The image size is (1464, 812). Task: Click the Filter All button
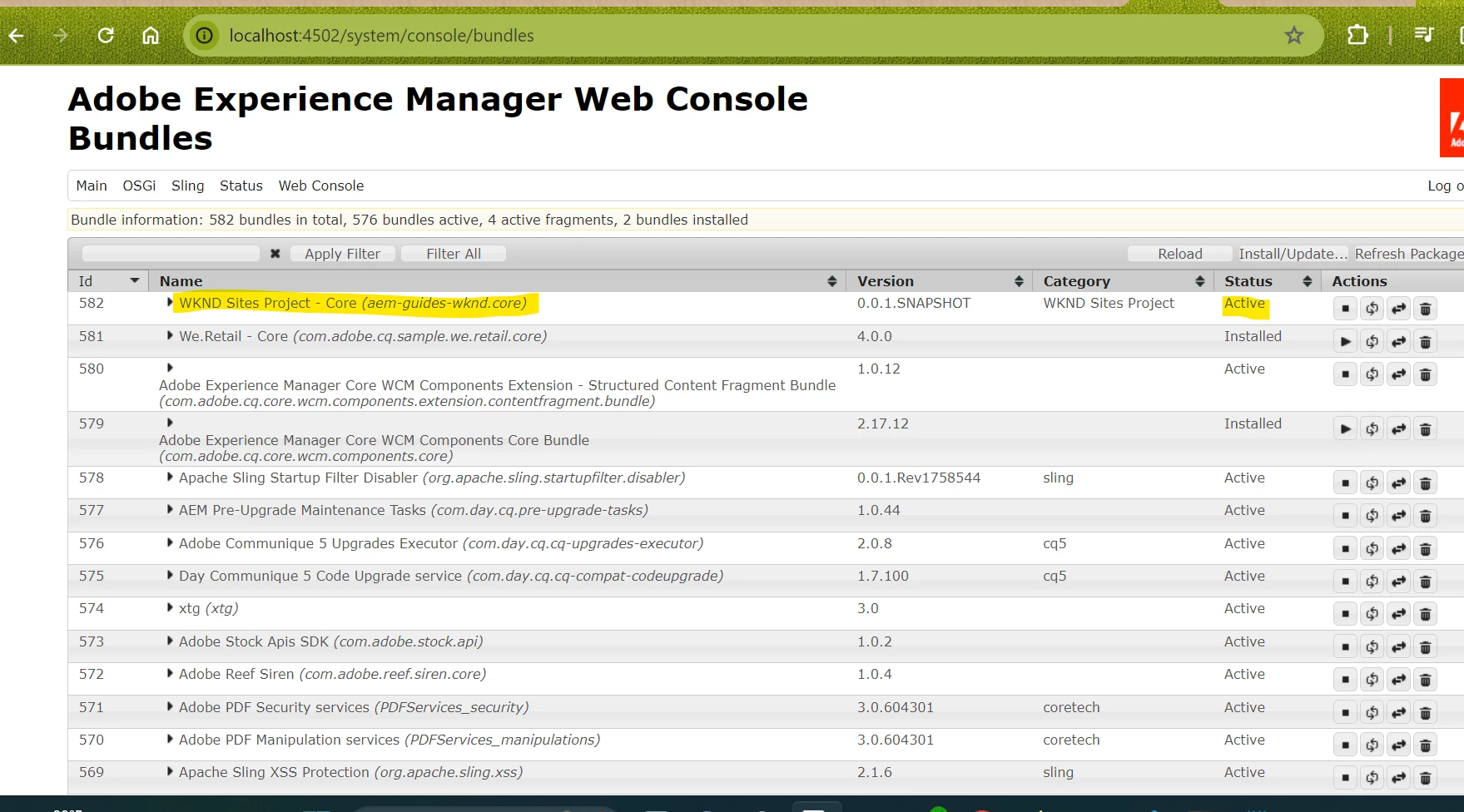[454, 254]
